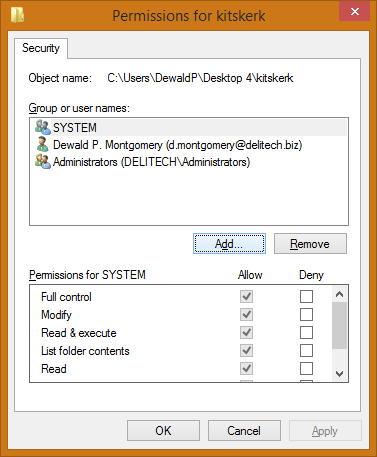This screenshot has width=377, height=457.
Task: Check Deny for Modify
Action: pos(306,314)
